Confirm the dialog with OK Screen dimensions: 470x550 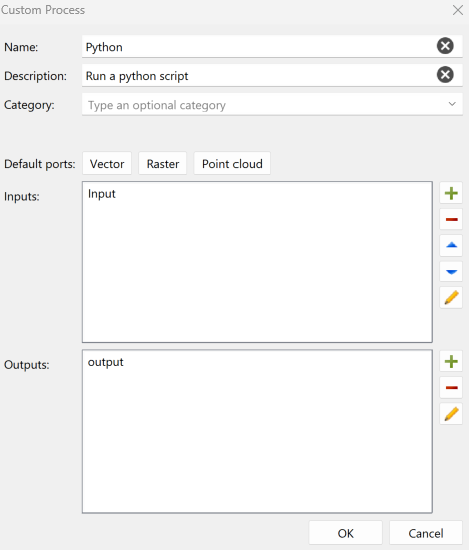345,533
